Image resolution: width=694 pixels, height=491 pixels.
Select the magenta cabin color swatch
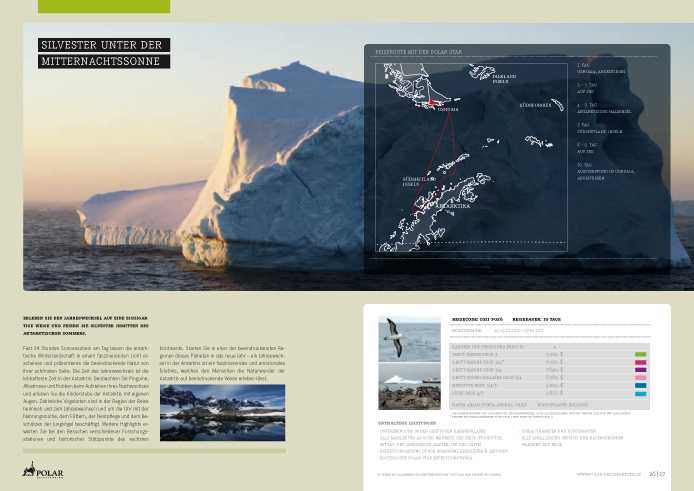point(640,363)
